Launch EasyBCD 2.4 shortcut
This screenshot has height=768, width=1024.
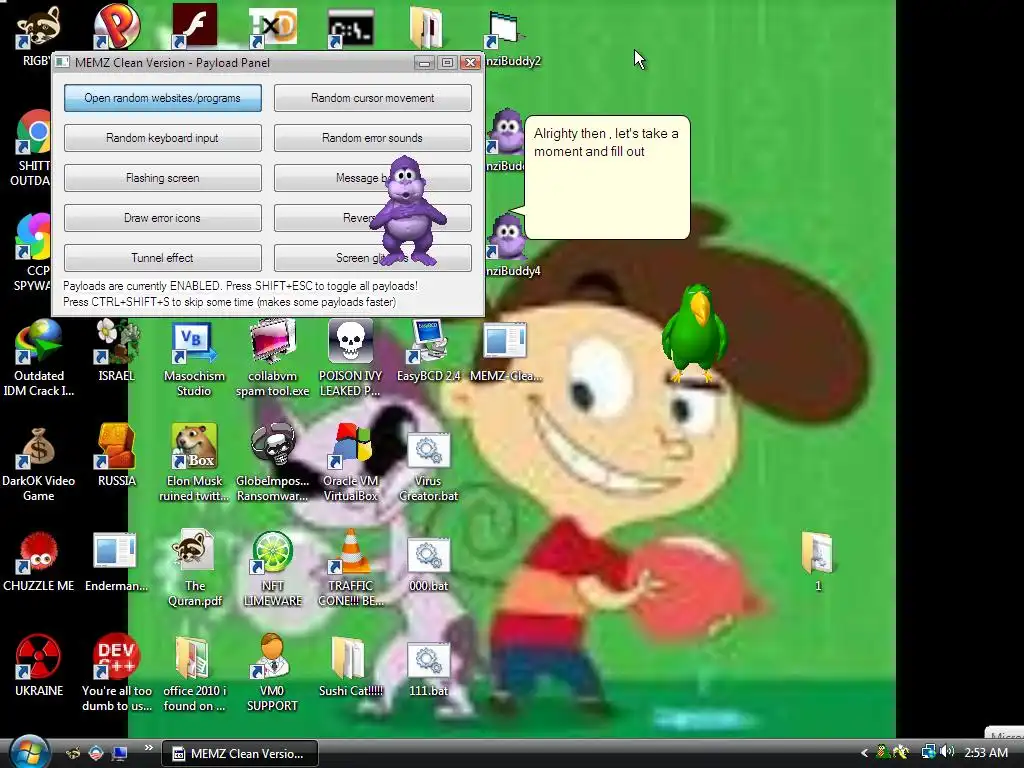pyautogui.click(x=428, y=350)
